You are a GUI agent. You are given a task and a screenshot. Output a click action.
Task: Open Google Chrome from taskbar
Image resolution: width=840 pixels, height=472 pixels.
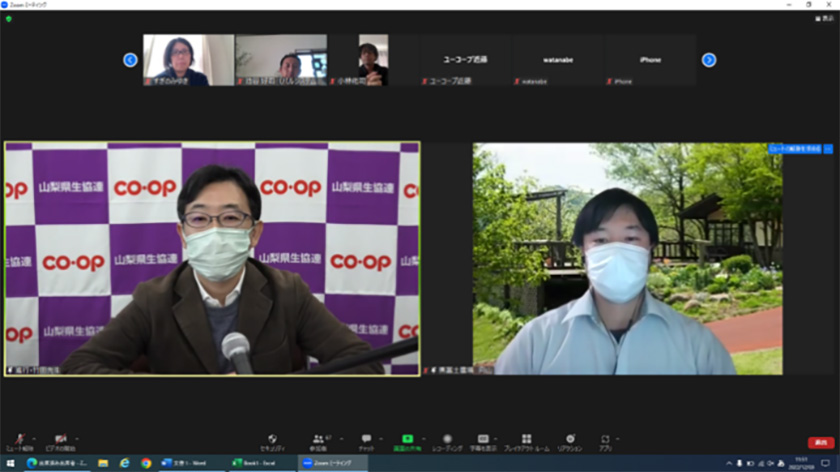point(146,463)
